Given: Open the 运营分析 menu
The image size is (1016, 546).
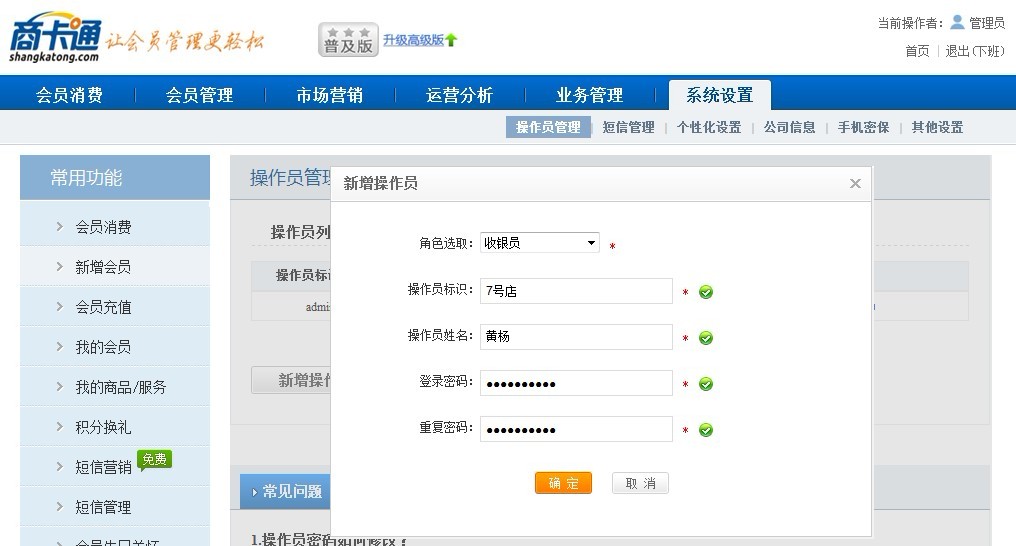Looking at the screenshot, I should [x=459, y=95].
